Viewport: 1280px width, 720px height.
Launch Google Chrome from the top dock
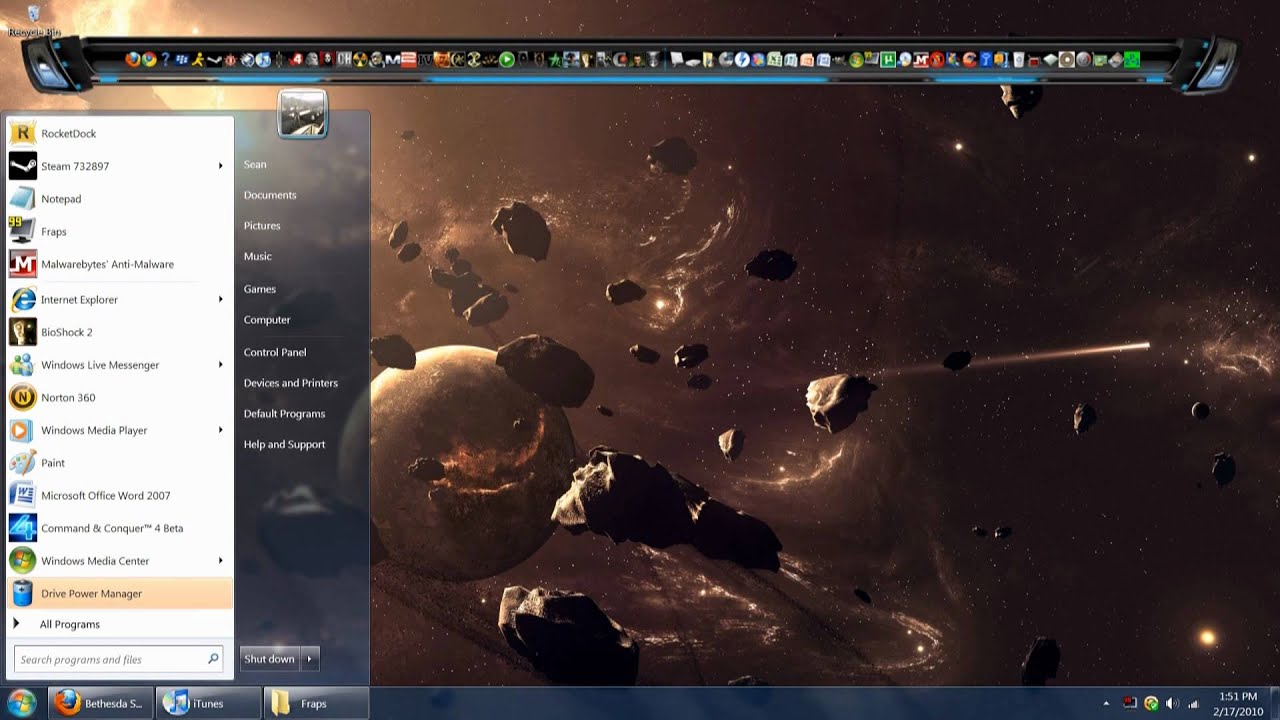(149, 60)
